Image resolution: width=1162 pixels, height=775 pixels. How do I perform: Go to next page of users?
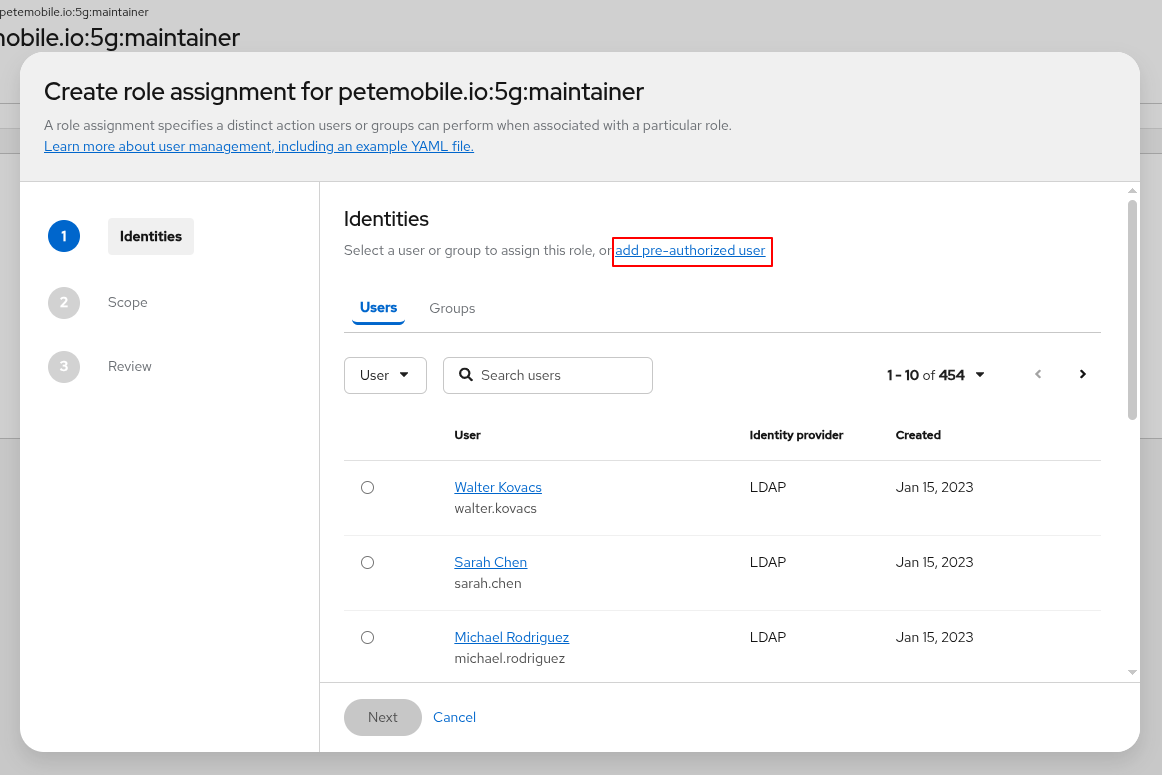coord(1082,374)
